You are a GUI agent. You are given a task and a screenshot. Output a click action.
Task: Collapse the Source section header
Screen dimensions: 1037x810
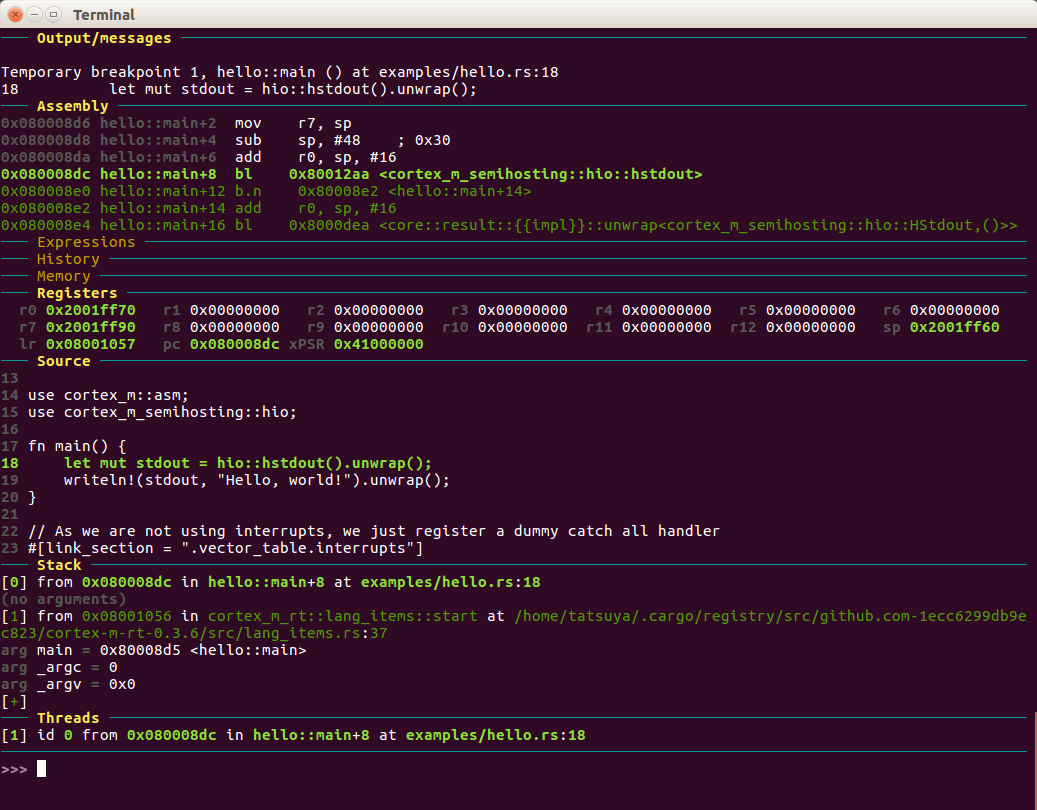point(63,361)
